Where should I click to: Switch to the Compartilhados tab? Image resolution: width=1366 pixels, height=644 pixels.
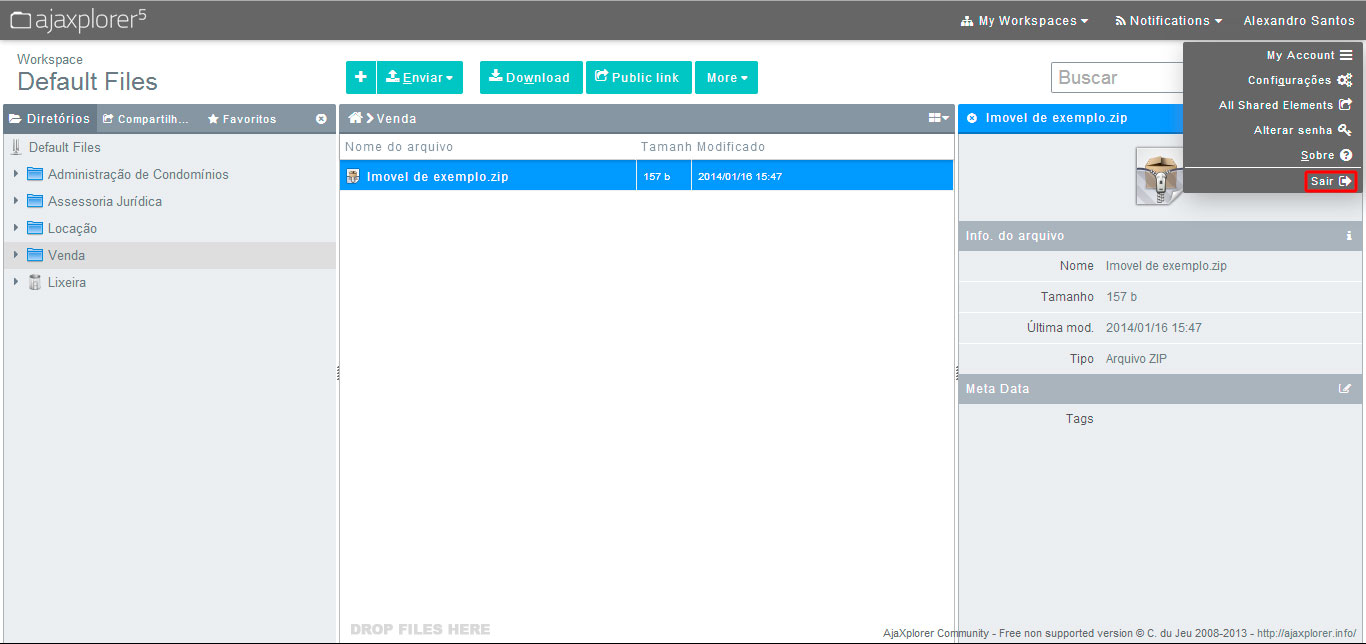click(x=146, y=119)
